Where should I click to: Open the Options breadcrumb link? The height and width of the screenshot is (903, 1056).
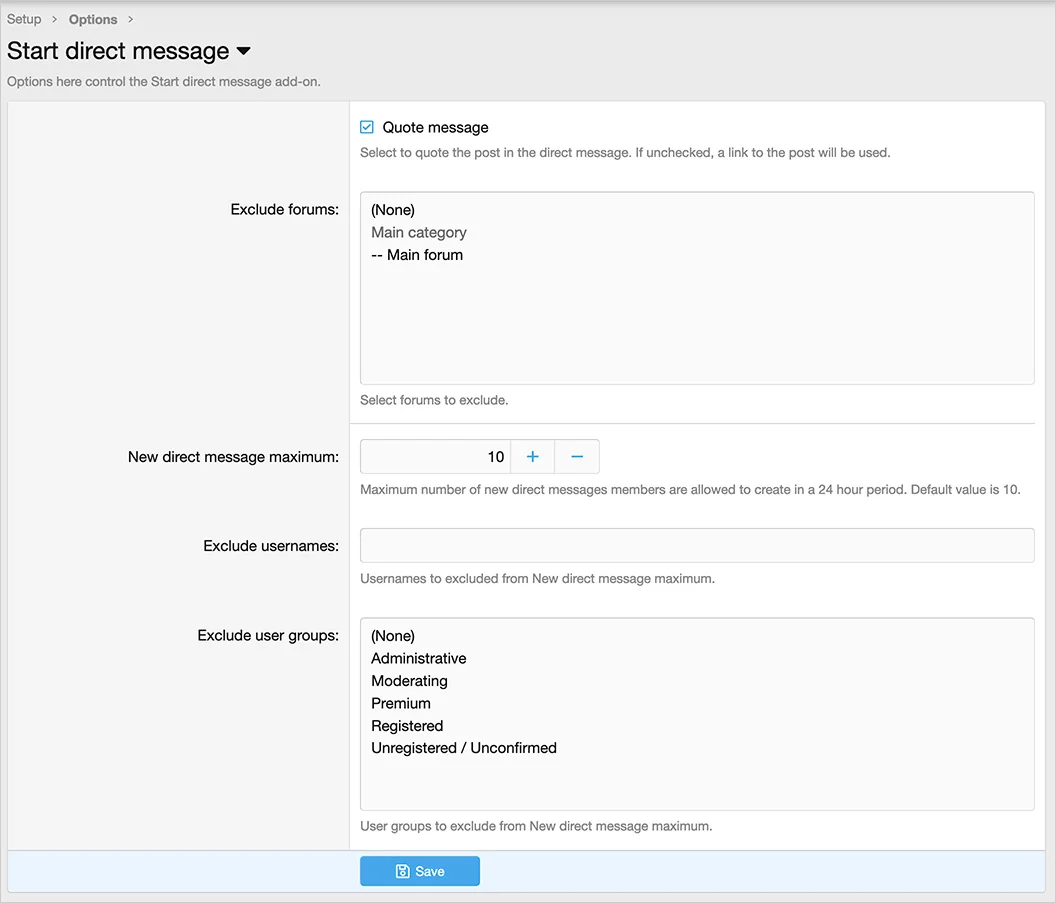(x=93, y=19)
